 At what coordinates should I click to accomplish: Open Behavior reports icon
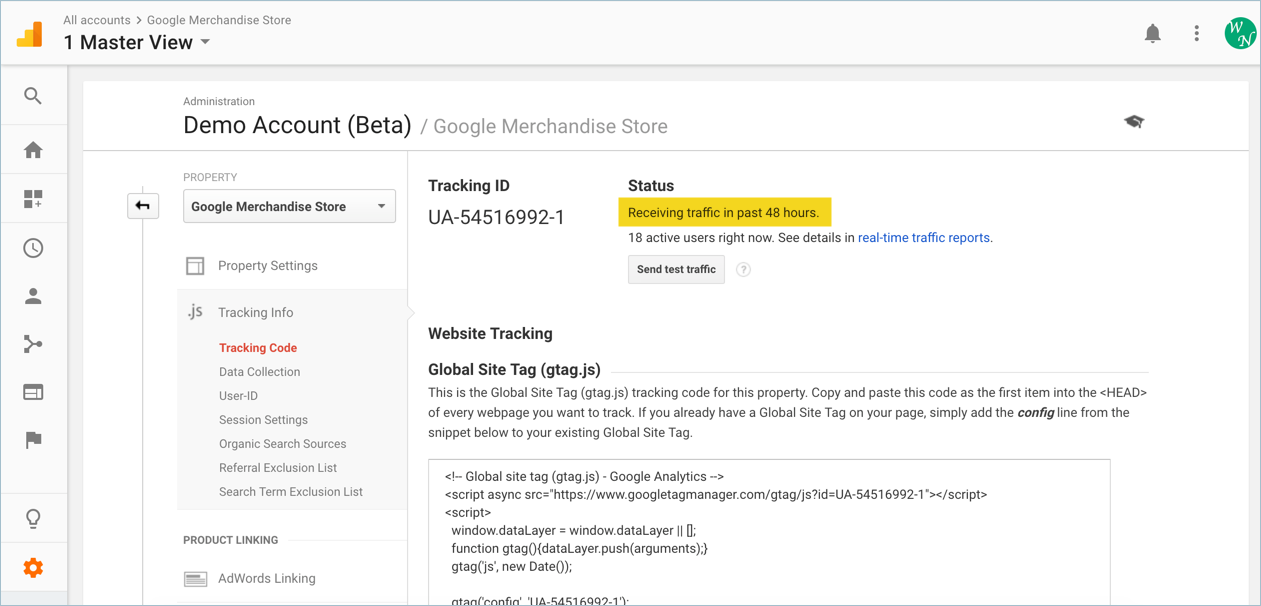33,392
